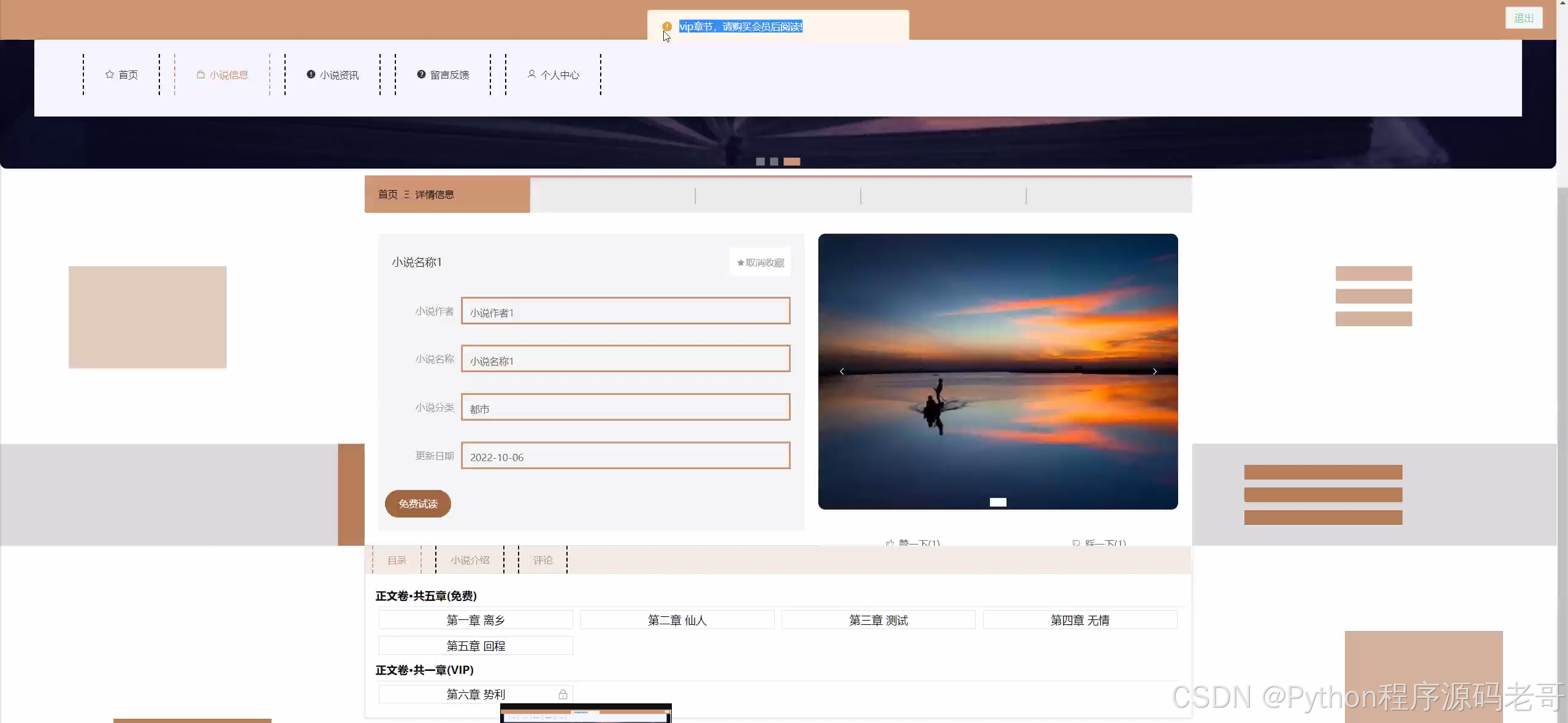Click the 退出 logout button
1568x723 pixels.
[1523, 18]
